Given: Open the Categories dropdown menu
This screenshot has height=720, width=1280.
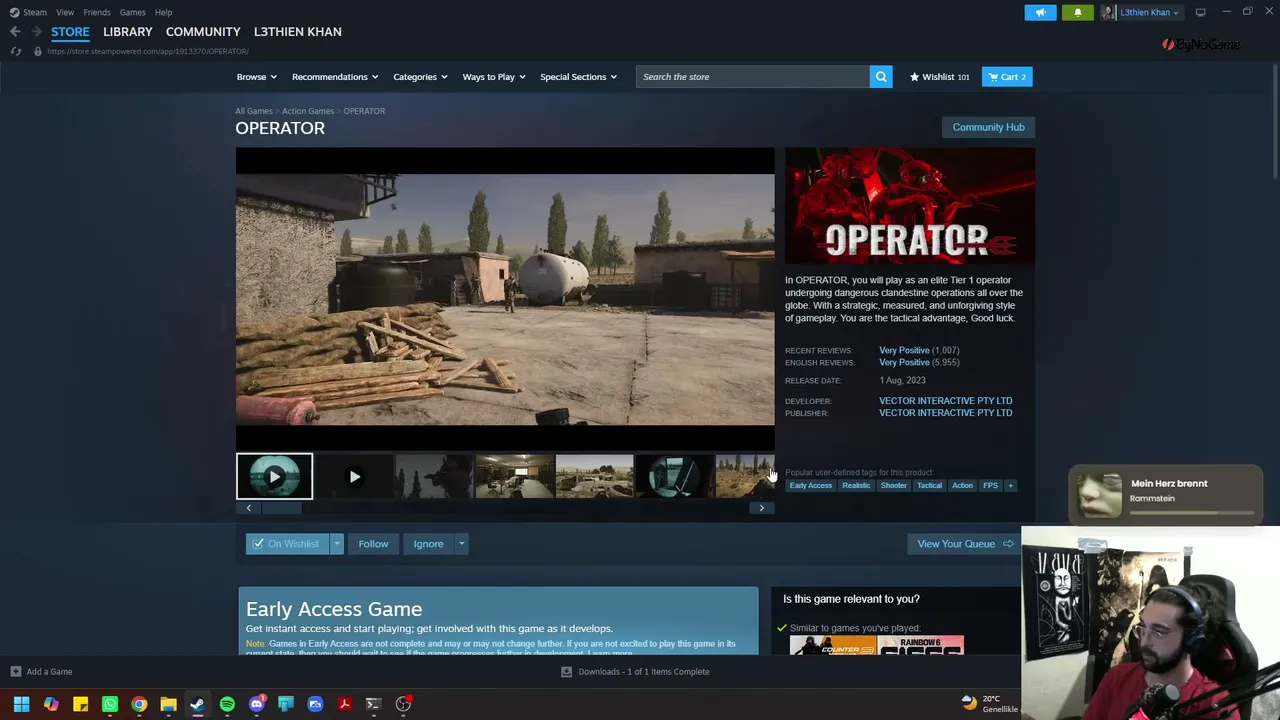Looking at the screenshot, I should [x=420, y=77].
